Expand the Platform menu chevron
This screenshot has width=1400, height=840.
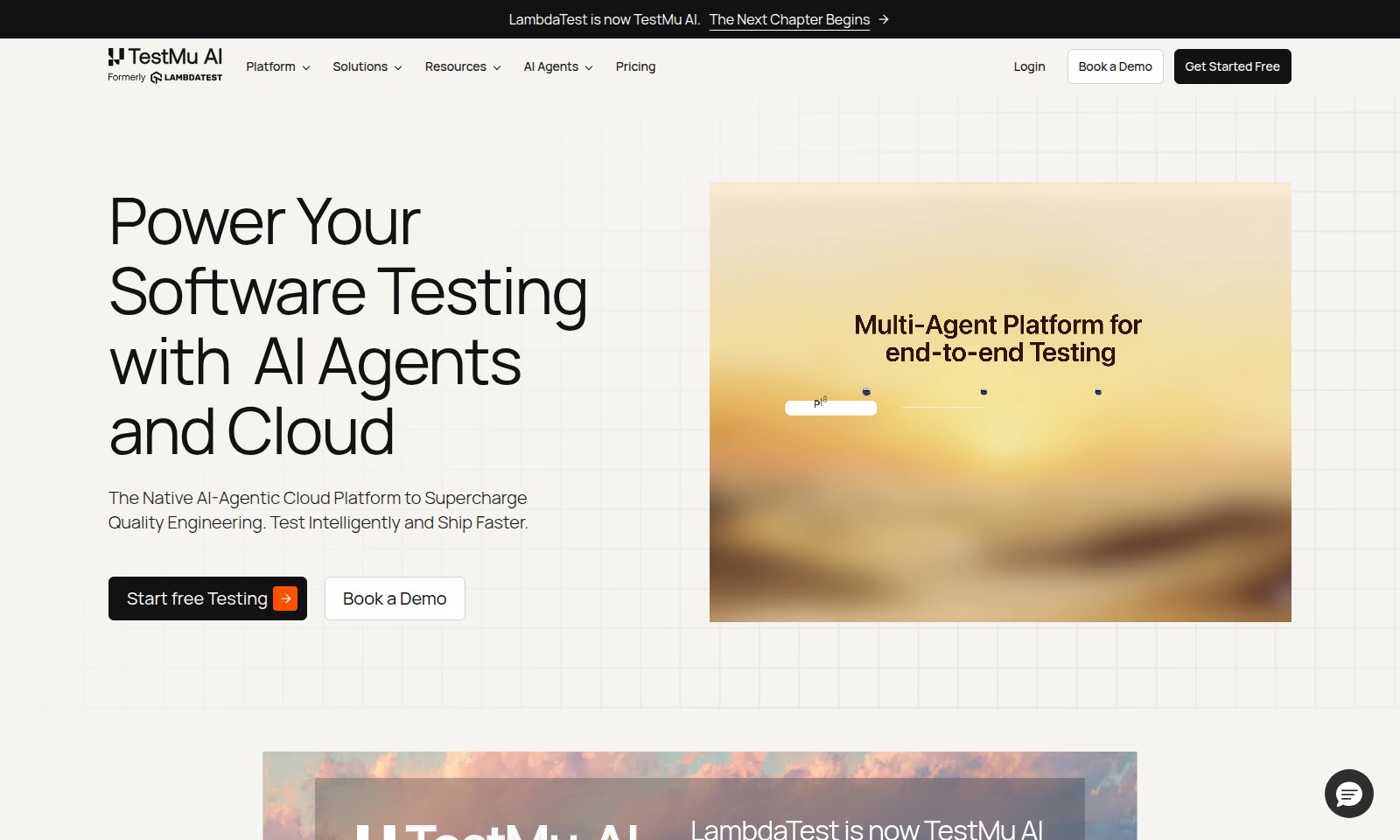pos(306,67)
